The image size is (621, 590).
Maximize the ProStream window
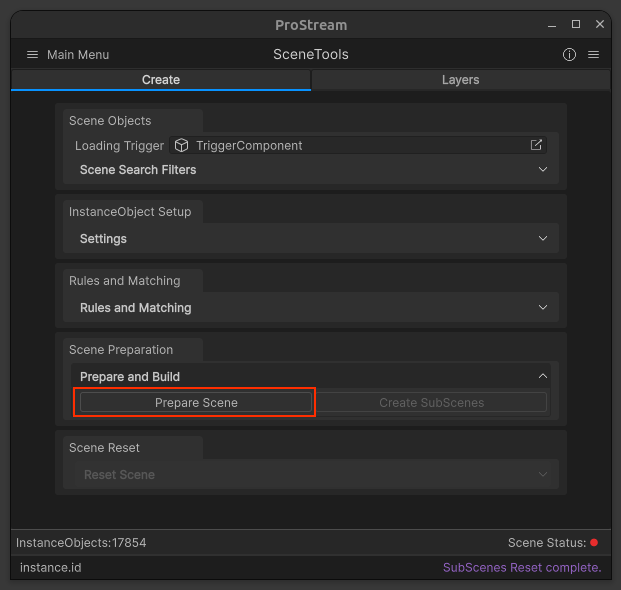coord(576,24)
